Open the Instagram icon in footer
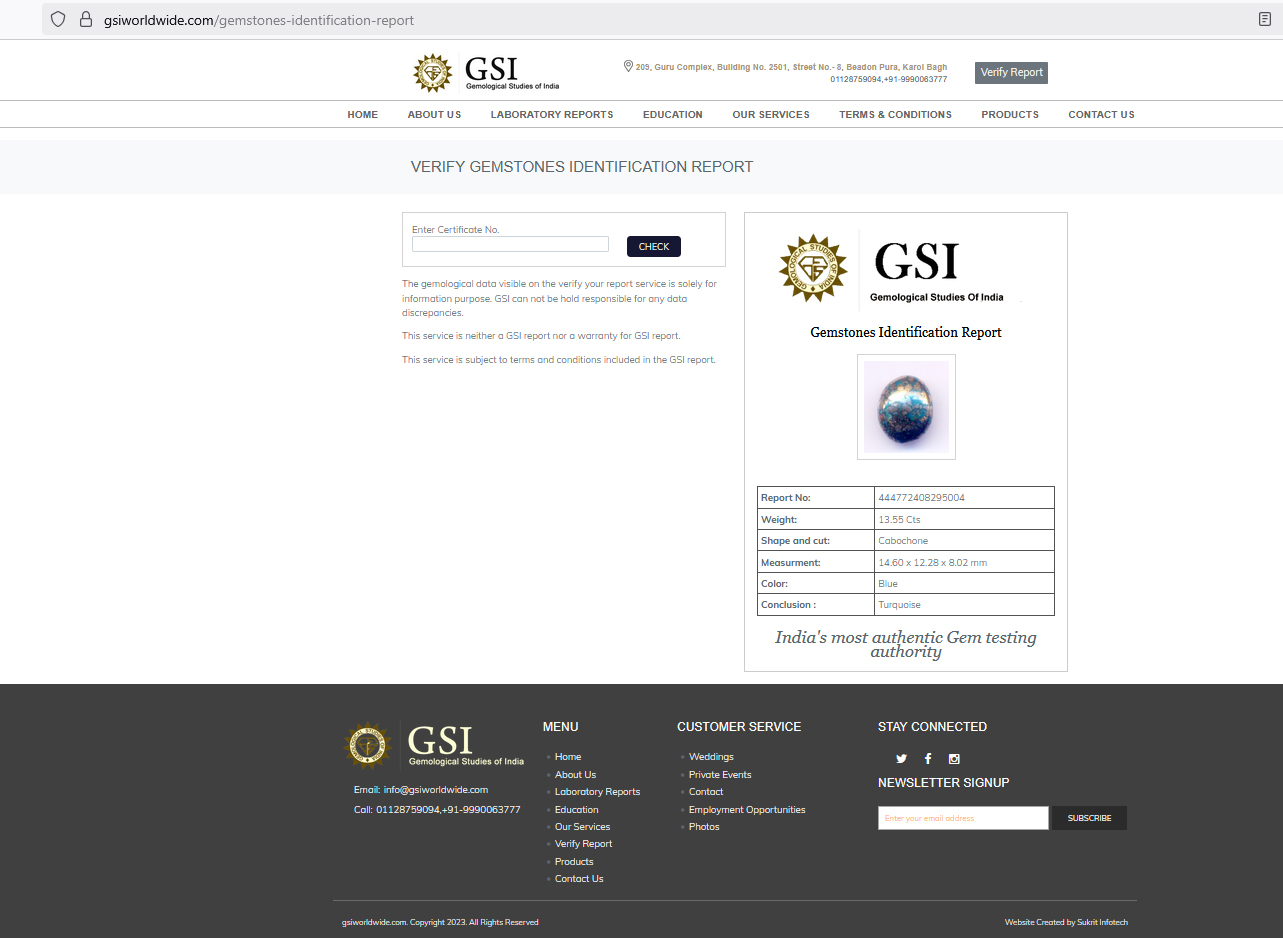 [x=954, y=759]
